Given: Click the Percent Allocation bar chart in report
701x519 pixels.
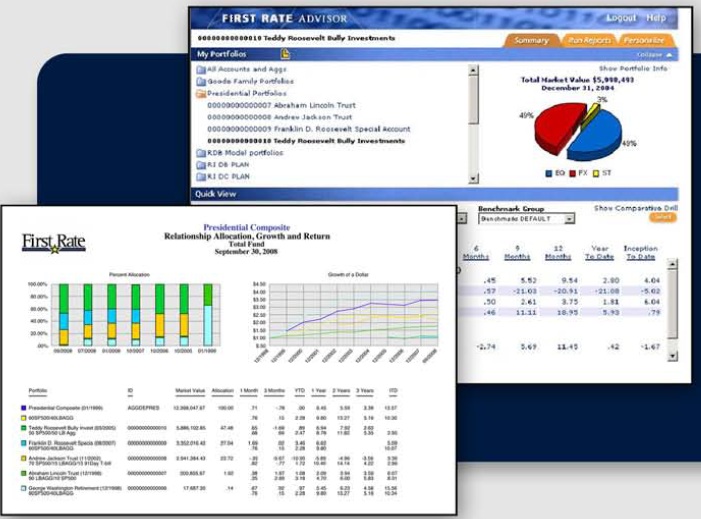Looking at the screenshot, I should pyautogui.click(x=123, y=315).
